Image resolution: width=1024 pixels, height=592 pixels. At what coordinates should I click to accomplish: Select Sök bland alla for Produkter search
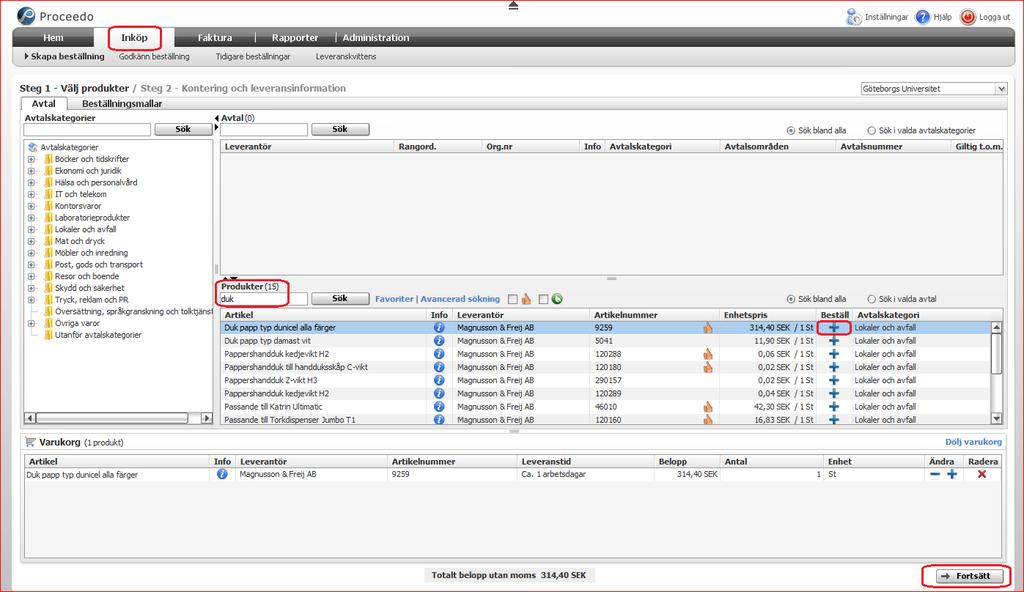pos(791,299)
